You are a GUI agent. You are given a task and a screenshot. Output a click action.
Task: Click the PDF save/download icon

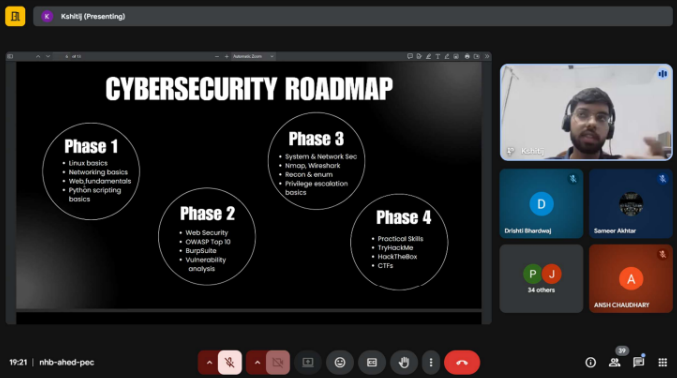pyautogui.click(x=476, y=56)
